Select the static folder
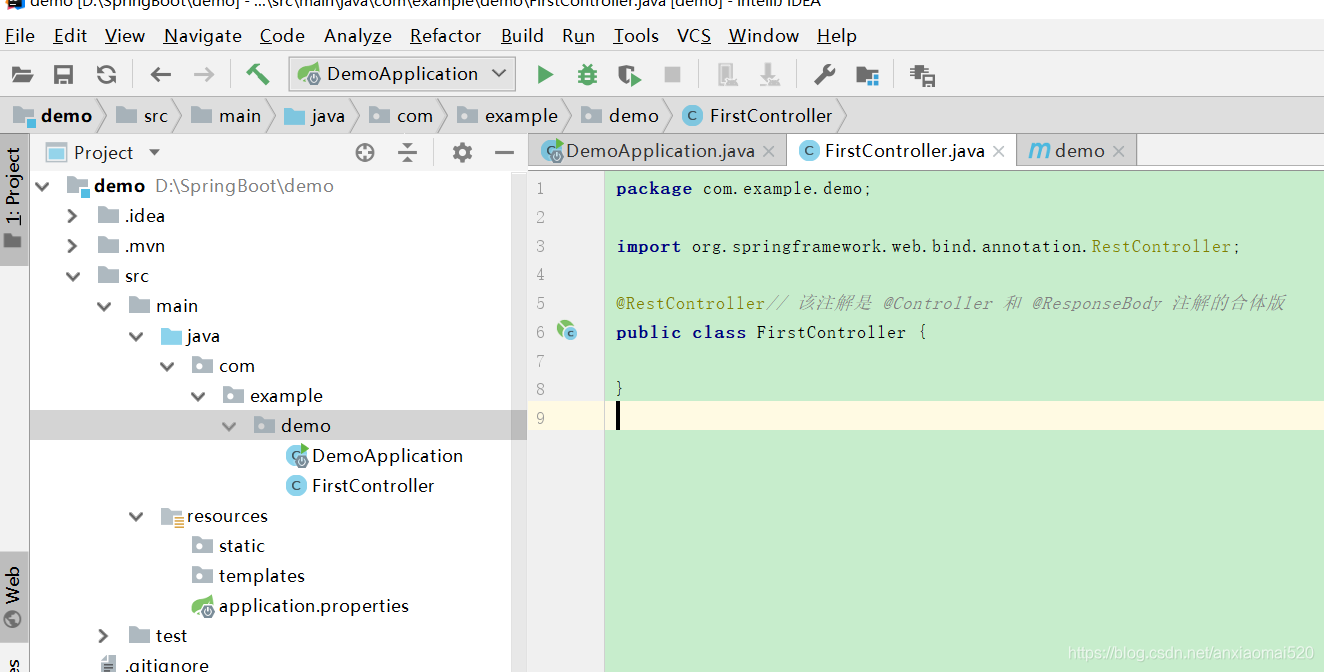Screen dimensions: 1324x672 coord(241,546)
